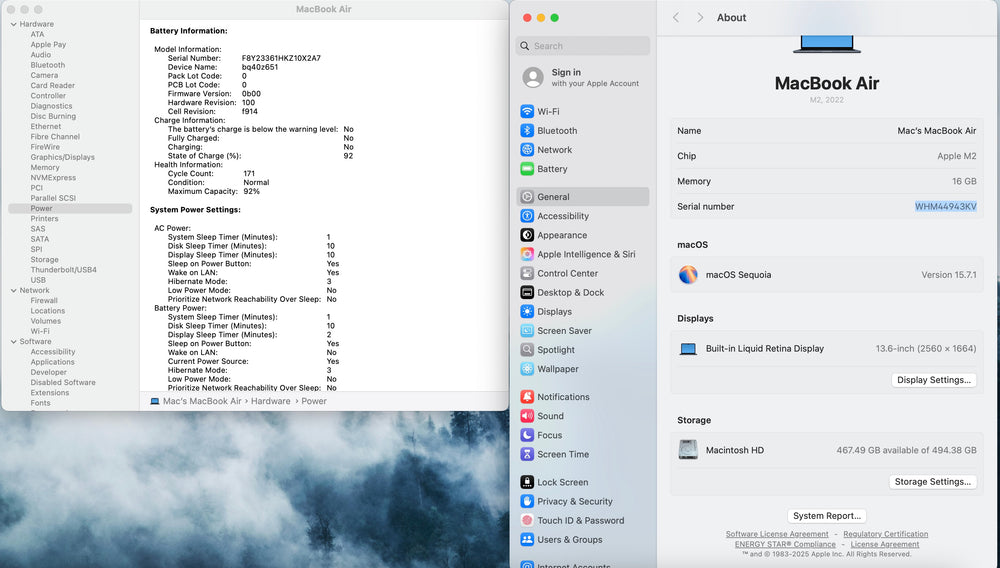The image size is (1000, 568).
Task: Open the Screen Saver icon entry
Action: (x=527, y=331)
